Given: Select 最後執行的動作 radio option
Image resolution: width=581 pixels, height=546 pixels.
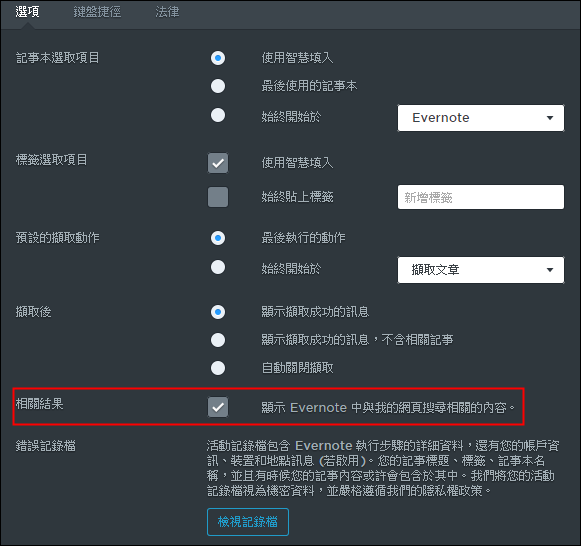Looking at the screenshot, I should tap(218, 238).
